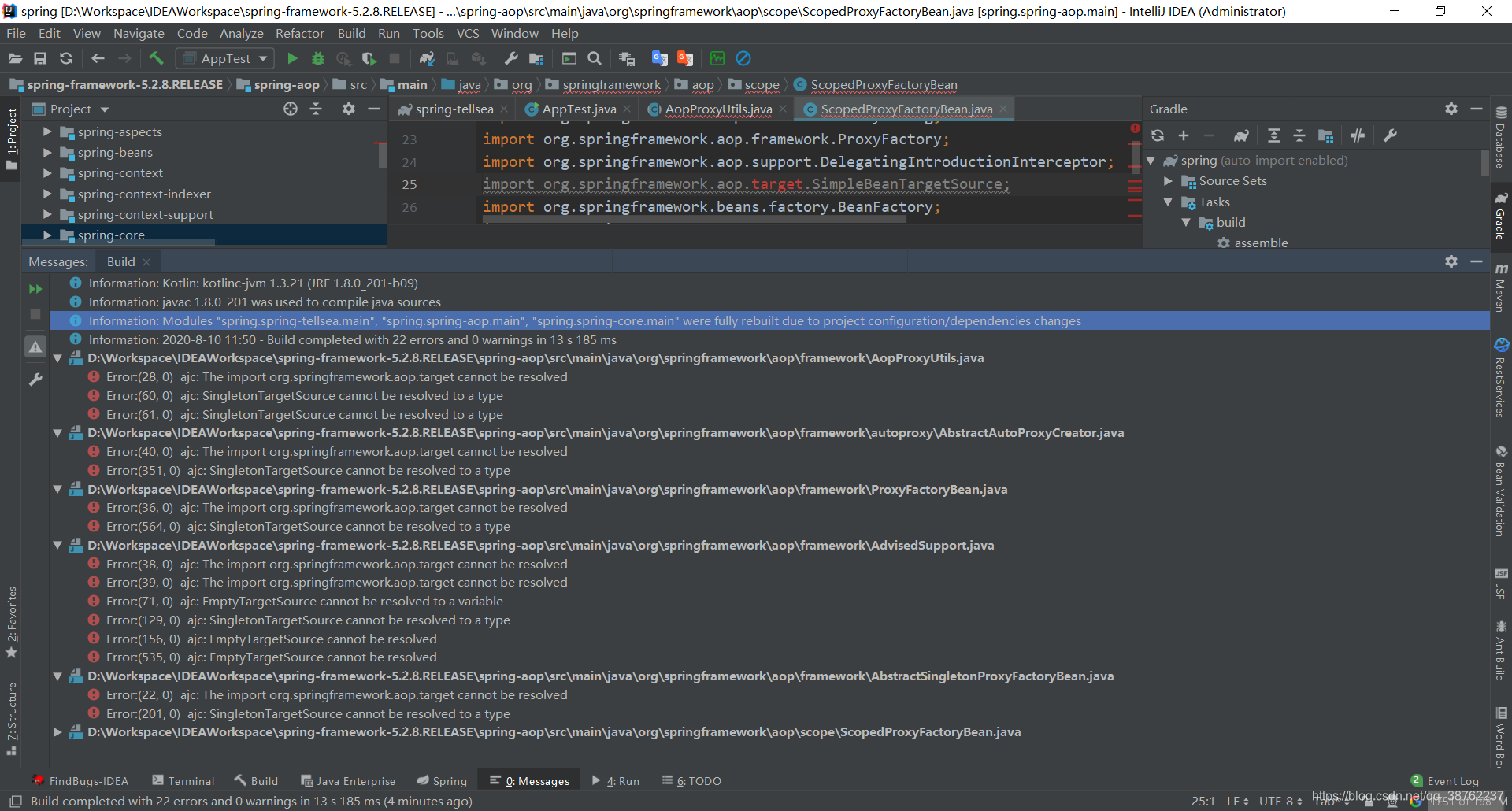This screenshot has width=1512, height=811.
Task: Open settings via the toolbar wrench icon
Action: point(510,58)
